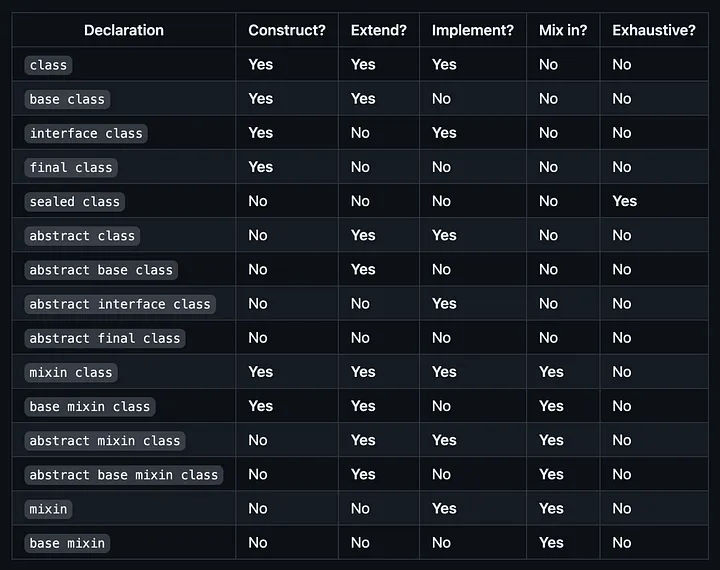The height and width of the screenshot is (570, 720).
Task: Select the 'abstract interface class' code label
Action: point(120,304)
